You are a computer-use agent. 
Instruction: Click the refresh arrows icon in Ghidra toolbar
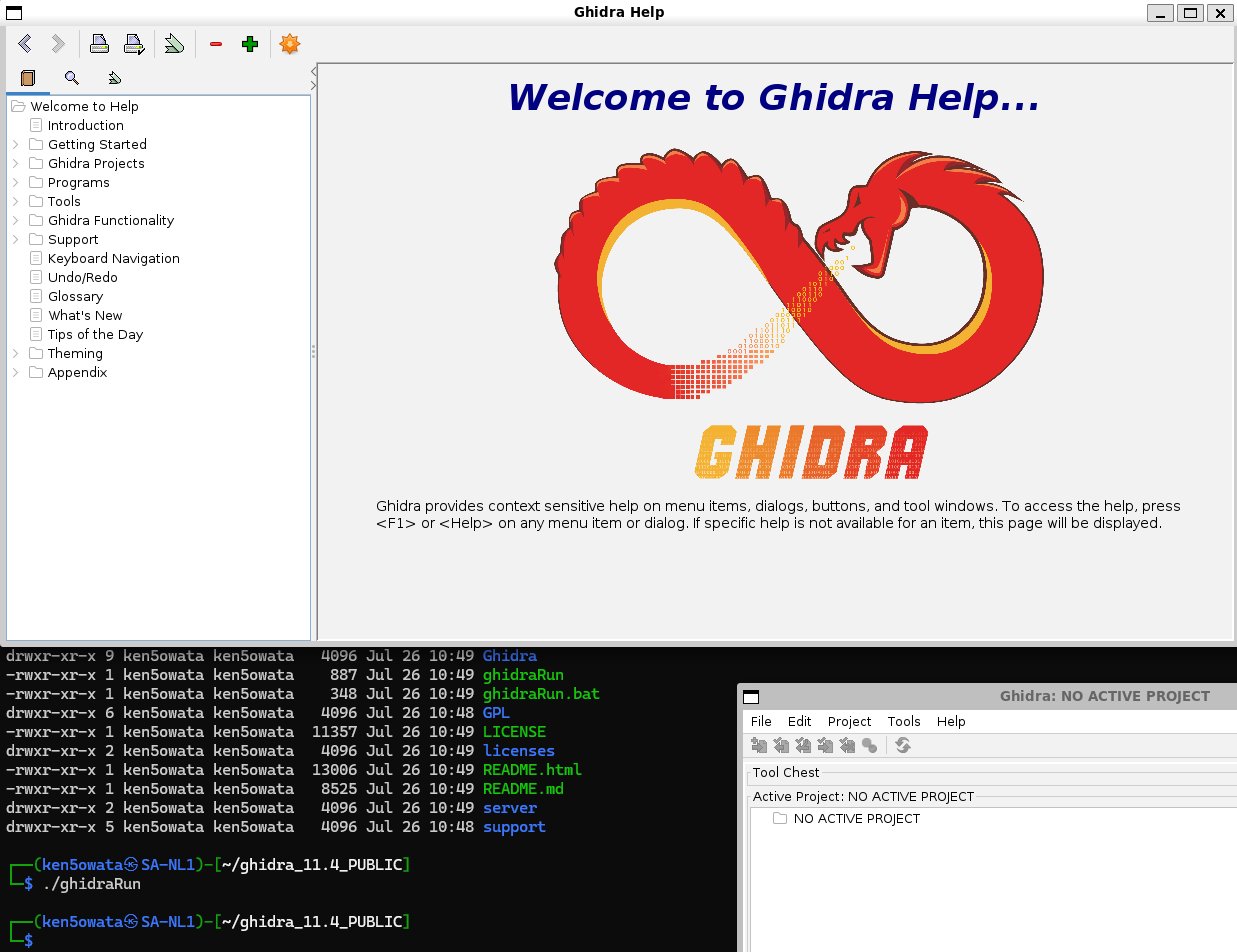(x=903, y=745)
